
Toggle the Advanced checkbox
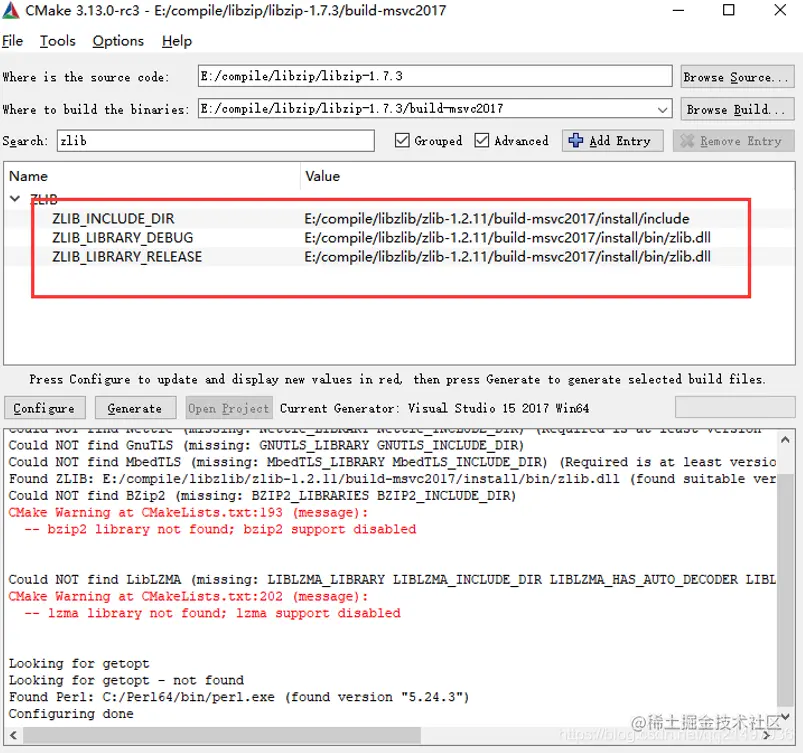pos(481,140)
